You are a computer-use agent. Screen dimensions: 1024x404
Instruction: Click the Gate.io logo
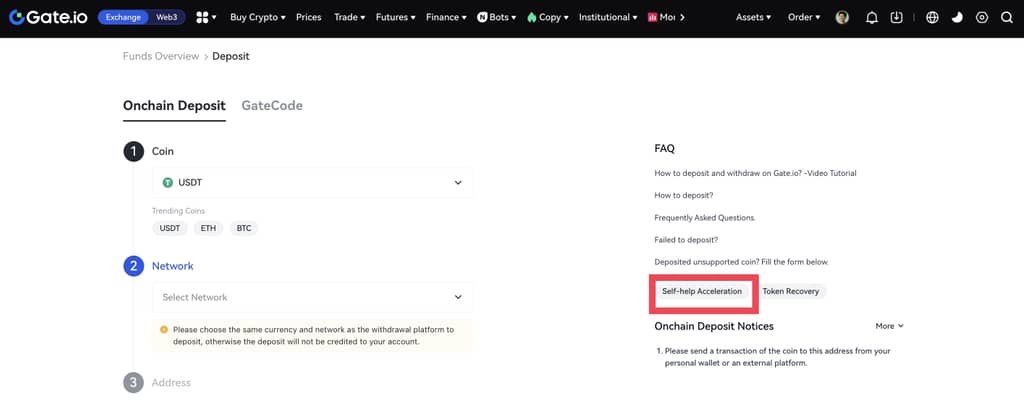(x=48, y=17)
